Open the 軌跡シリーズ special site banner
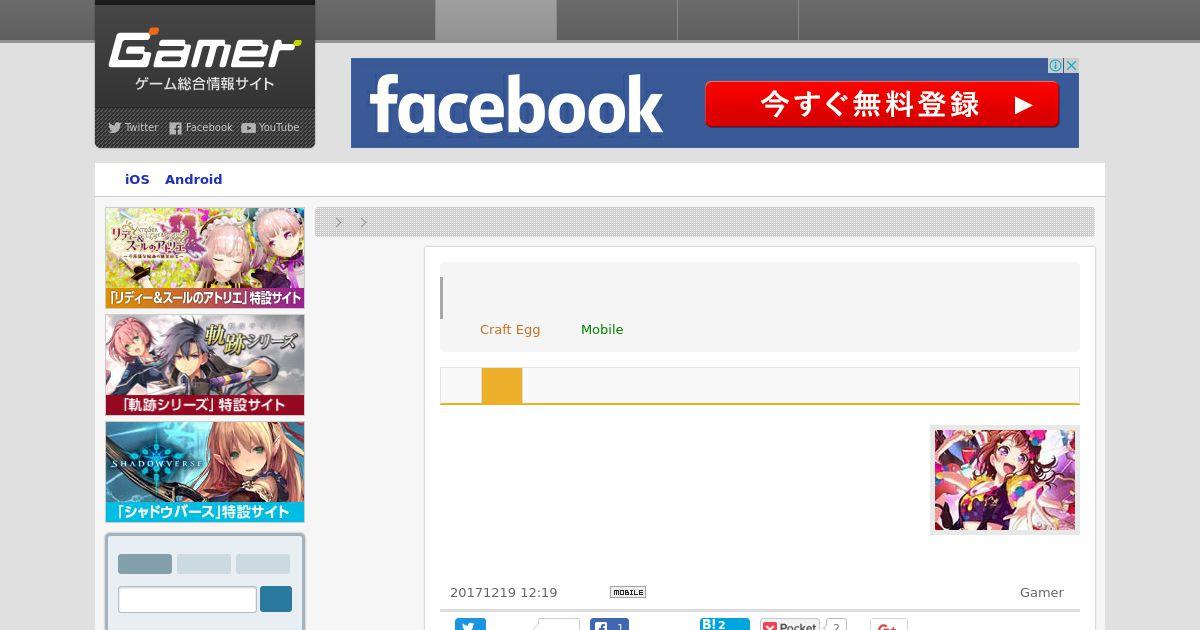The width and height of the screenshot is (1200, 630). 205,365
